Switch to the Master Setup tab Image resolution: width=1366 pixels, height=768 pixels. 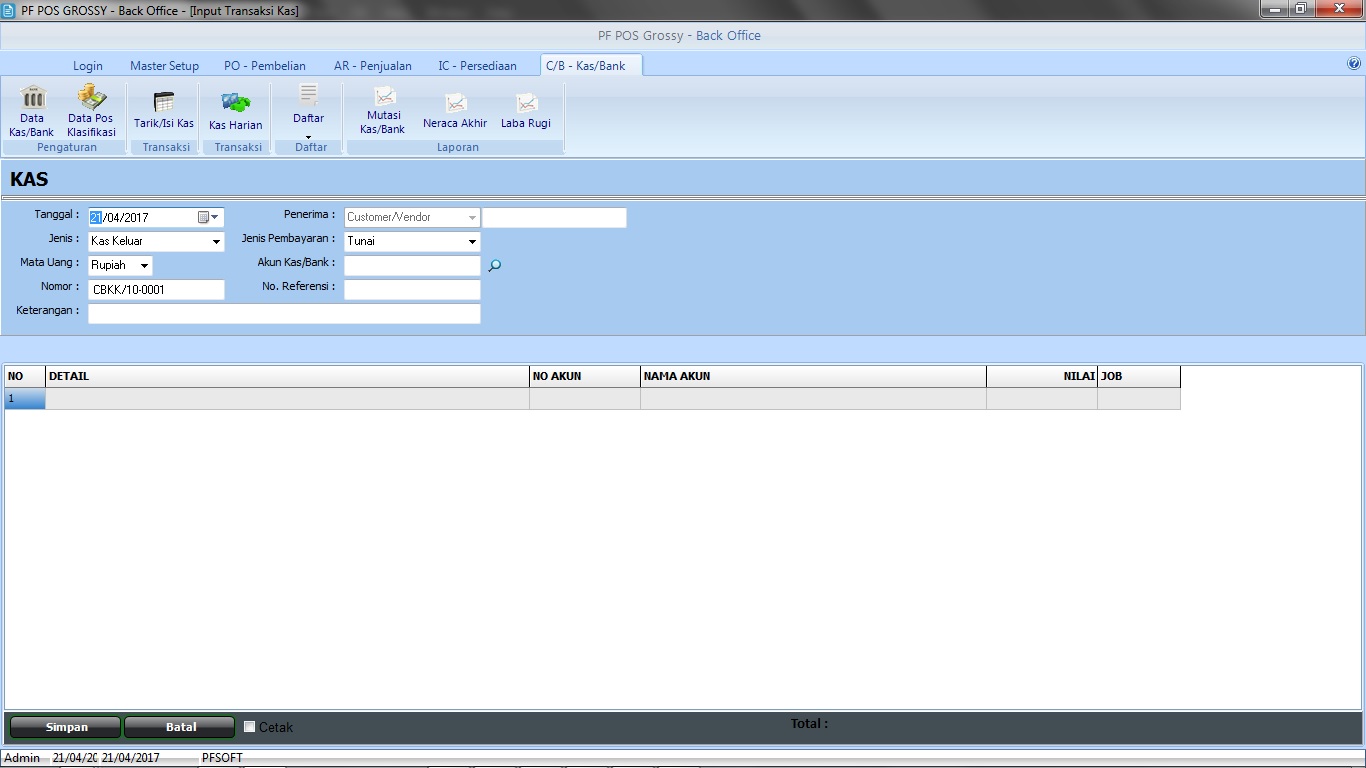coord(164,66)
